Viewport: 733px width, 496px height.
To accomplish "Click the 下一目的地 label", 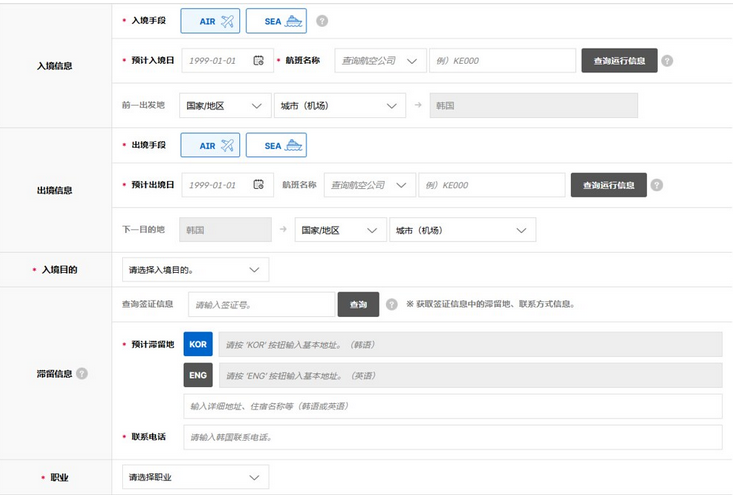I will coord(144,229).
